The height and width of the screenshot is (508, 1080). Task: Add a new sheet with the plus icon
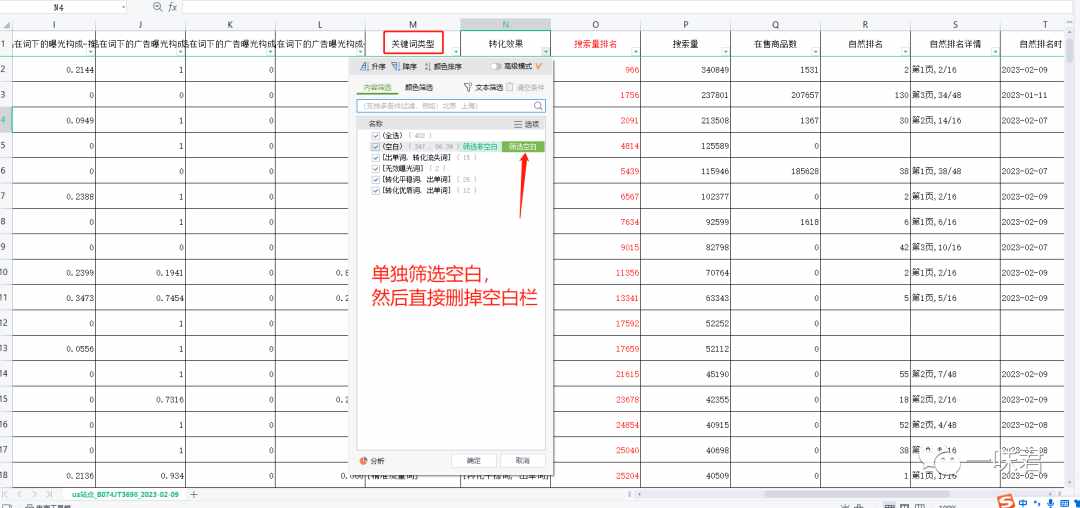(194, 494)
